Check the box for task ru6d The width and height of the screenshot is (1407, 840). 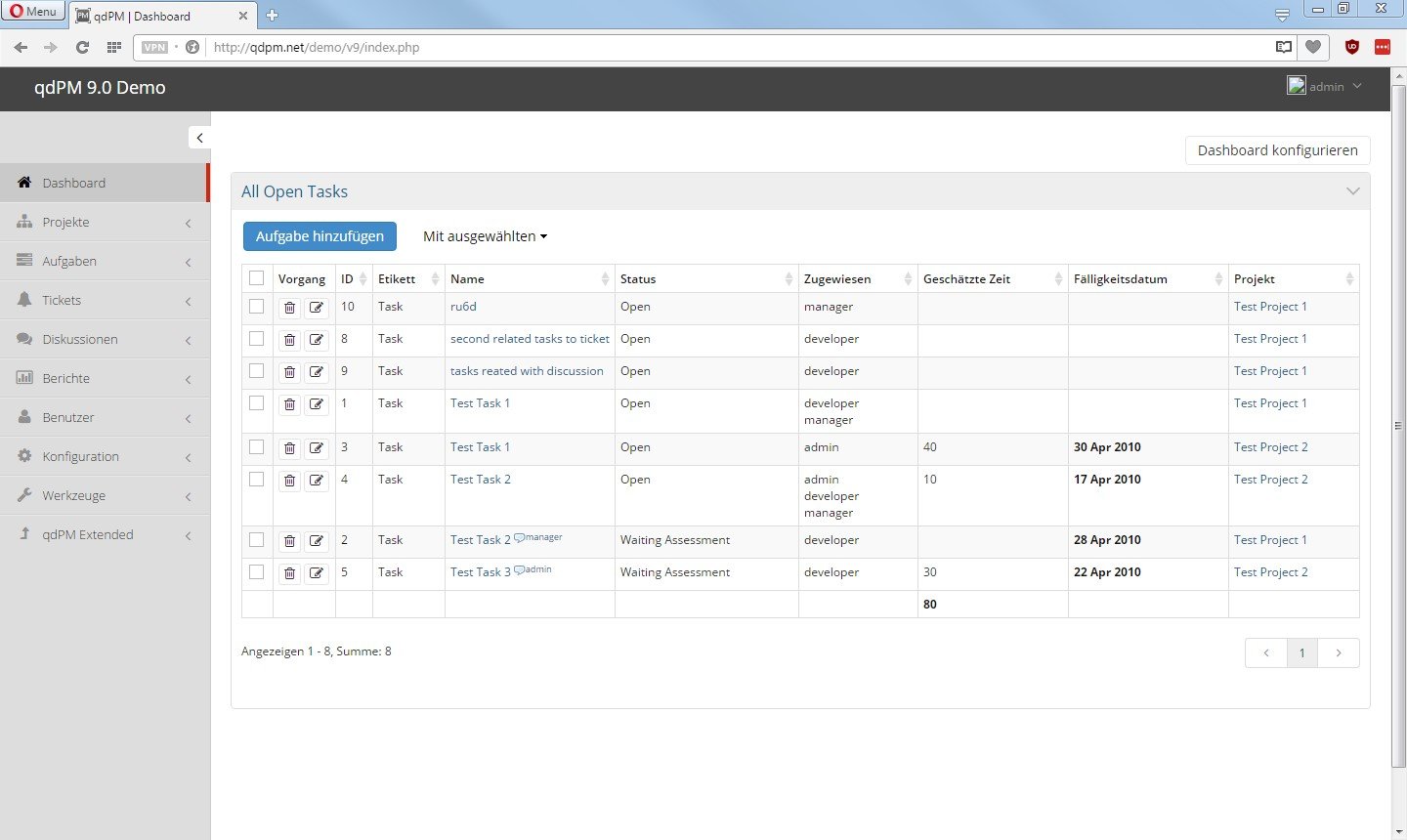(x=256, y=307)
